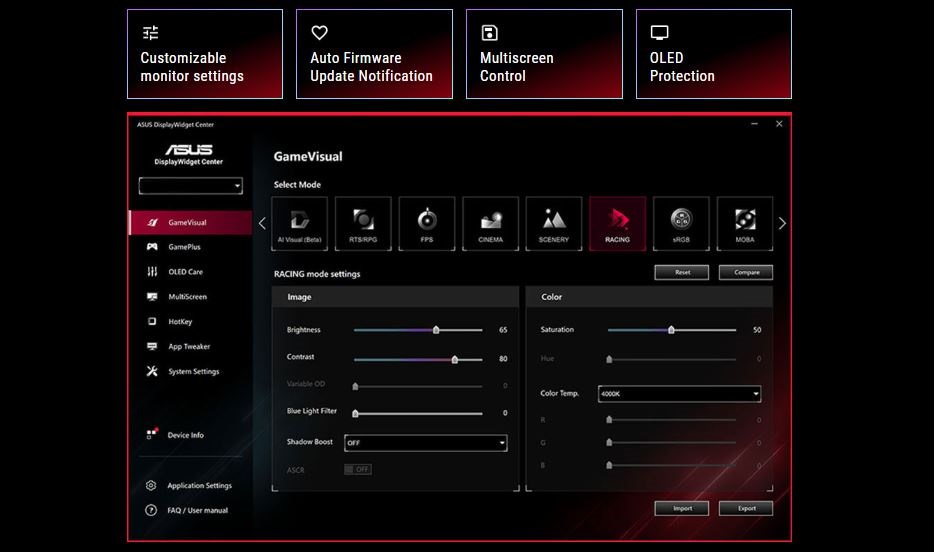
Task: Choose the MOBA mode icon
Action: (745, 222)
